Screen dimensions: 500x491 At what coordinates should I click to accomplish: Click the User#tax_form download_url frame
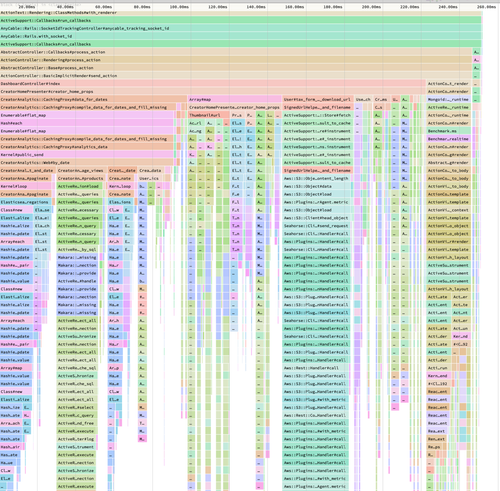click(318, 99)
